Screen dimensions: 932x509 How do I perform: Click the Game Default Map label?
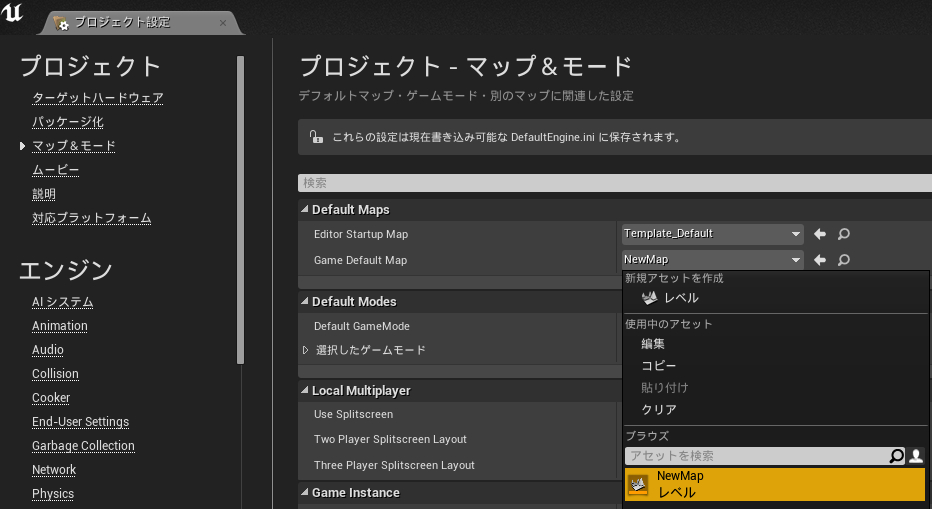[360, 260]
